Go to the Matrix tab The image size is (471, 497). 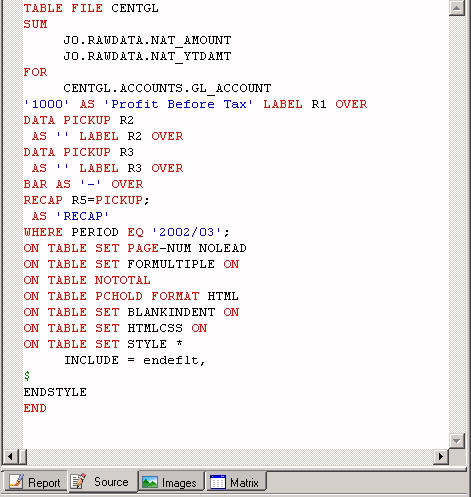(x=236, y=482)
